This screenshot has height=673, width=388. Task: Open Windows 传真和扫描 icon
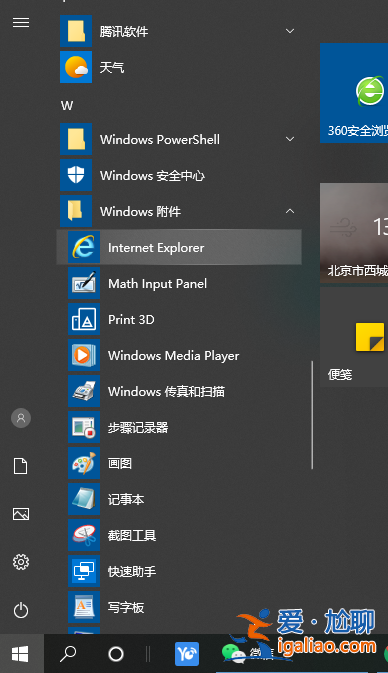(84, 391)
